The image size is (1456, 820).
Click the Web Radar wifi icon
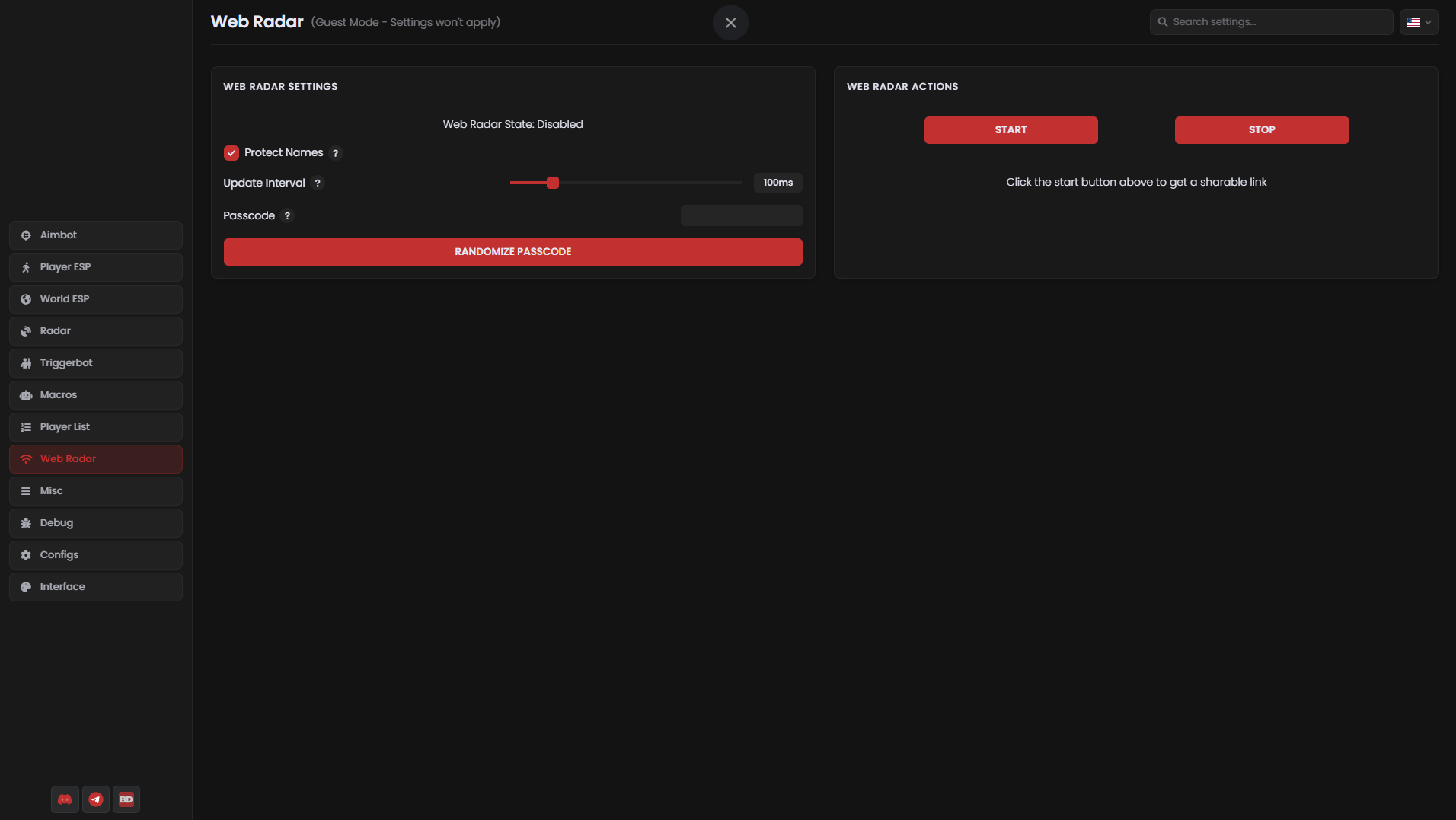tap(26, 459)
